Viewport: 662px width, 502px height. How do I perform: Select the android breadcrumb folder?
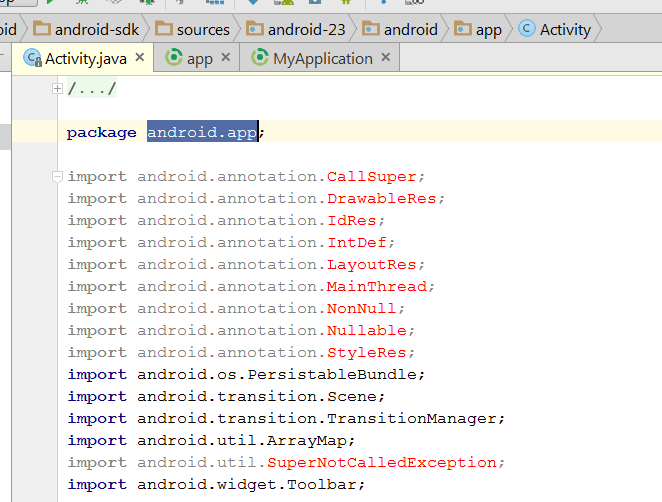[400, 30]
